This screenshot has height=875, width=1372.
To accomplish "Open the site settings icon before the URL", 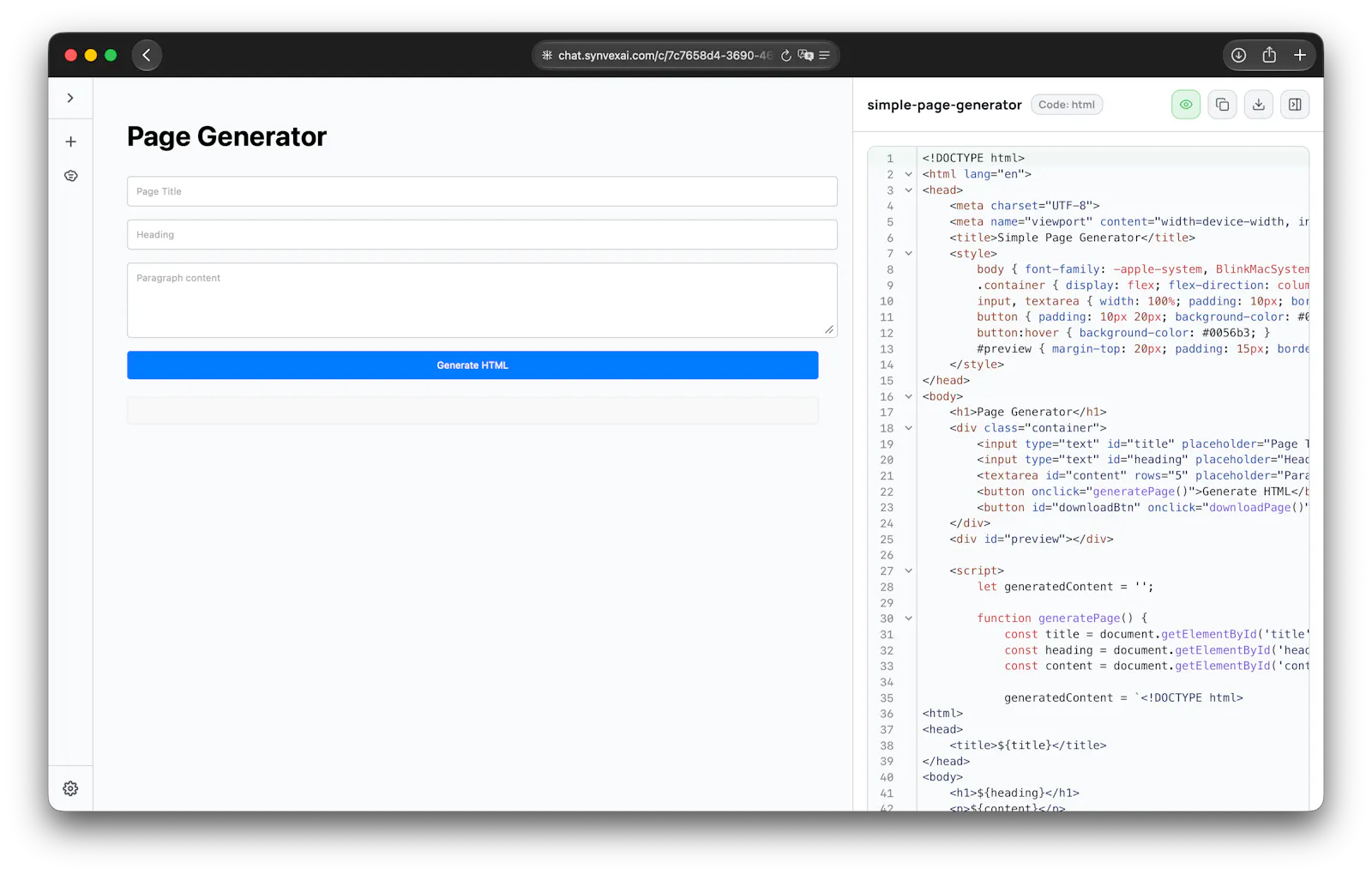I will pos(547,56).
